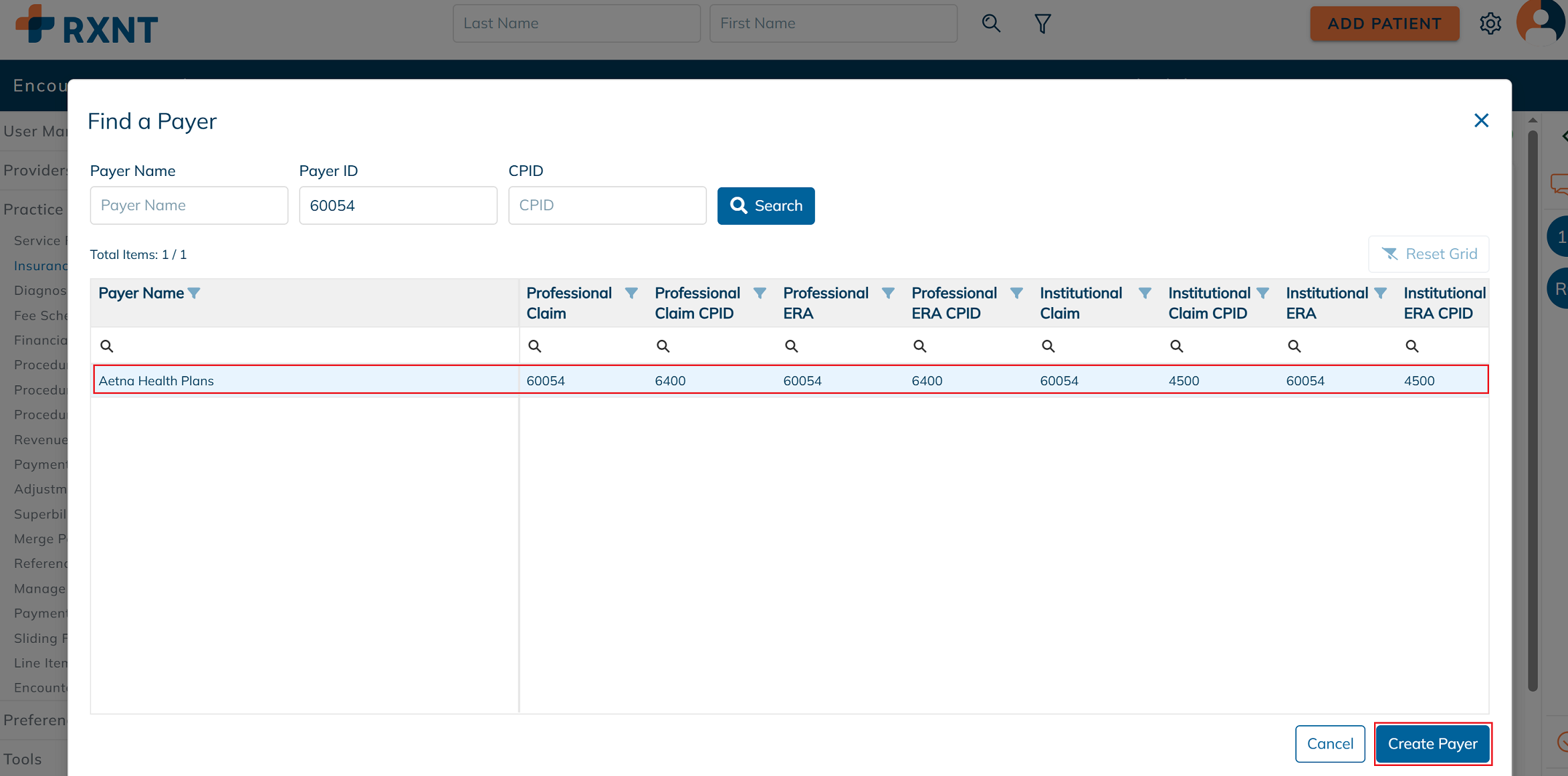Open the Professional Claim CPID column filter

(759, 293)
